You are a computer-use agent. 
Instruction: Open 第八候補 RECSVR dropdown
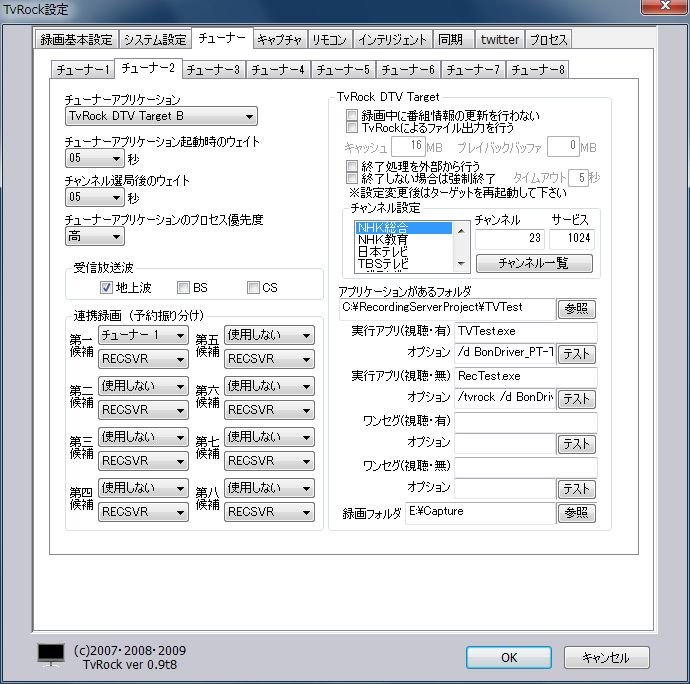pyautogui.click(x=269, y=512)
